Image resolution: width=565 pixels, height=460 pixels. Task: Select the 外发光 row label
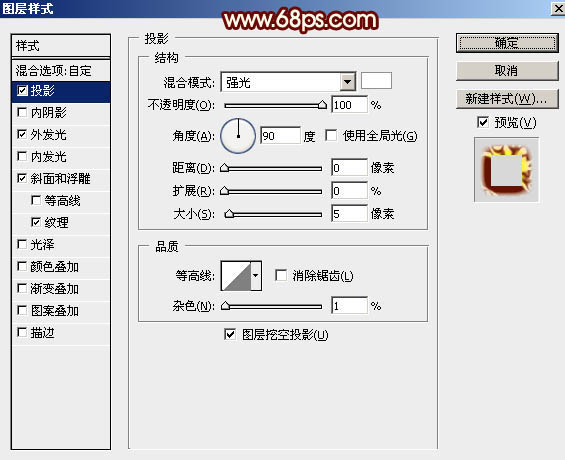[48, 134]
